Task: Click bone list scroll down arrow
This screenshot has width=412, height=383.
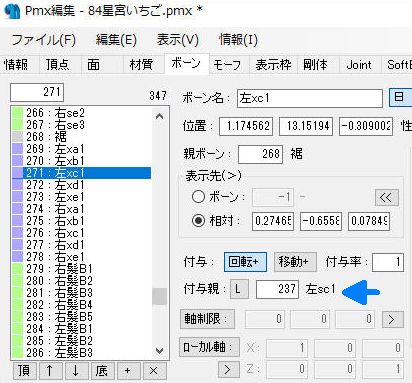Action: (x=160, y=351)
